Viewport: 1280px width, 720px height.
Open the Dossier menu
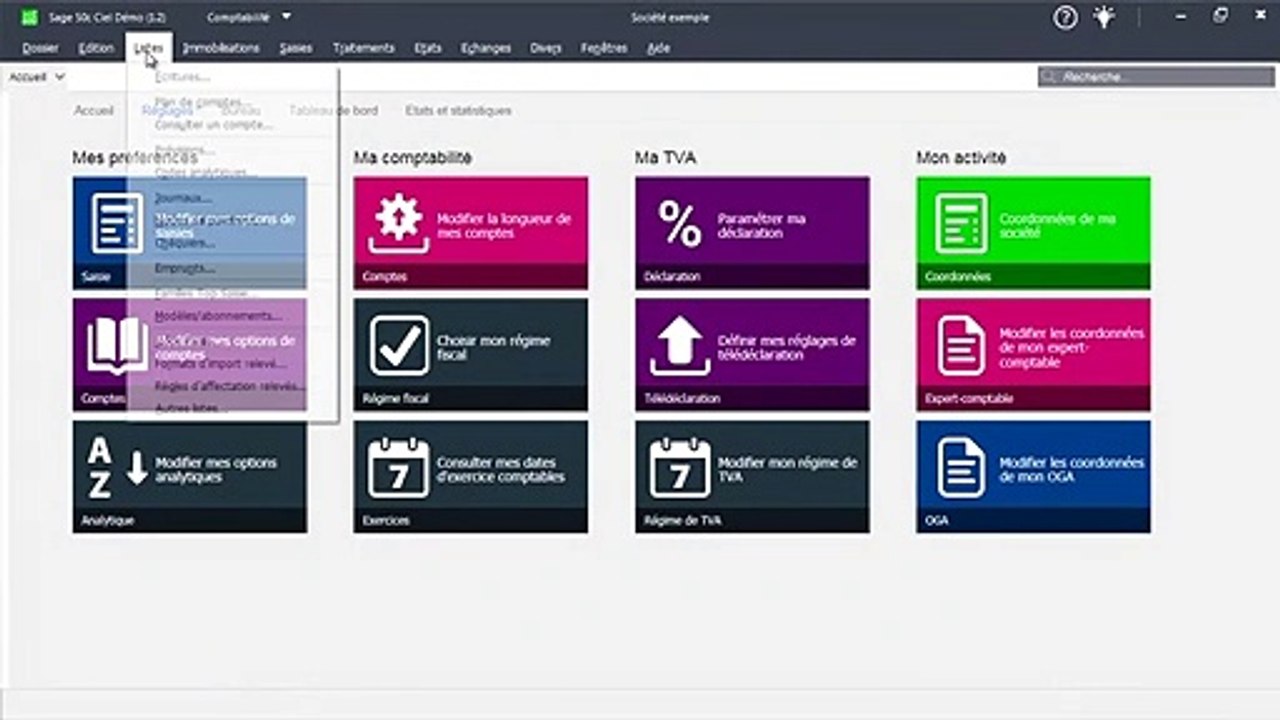(40, 48)
